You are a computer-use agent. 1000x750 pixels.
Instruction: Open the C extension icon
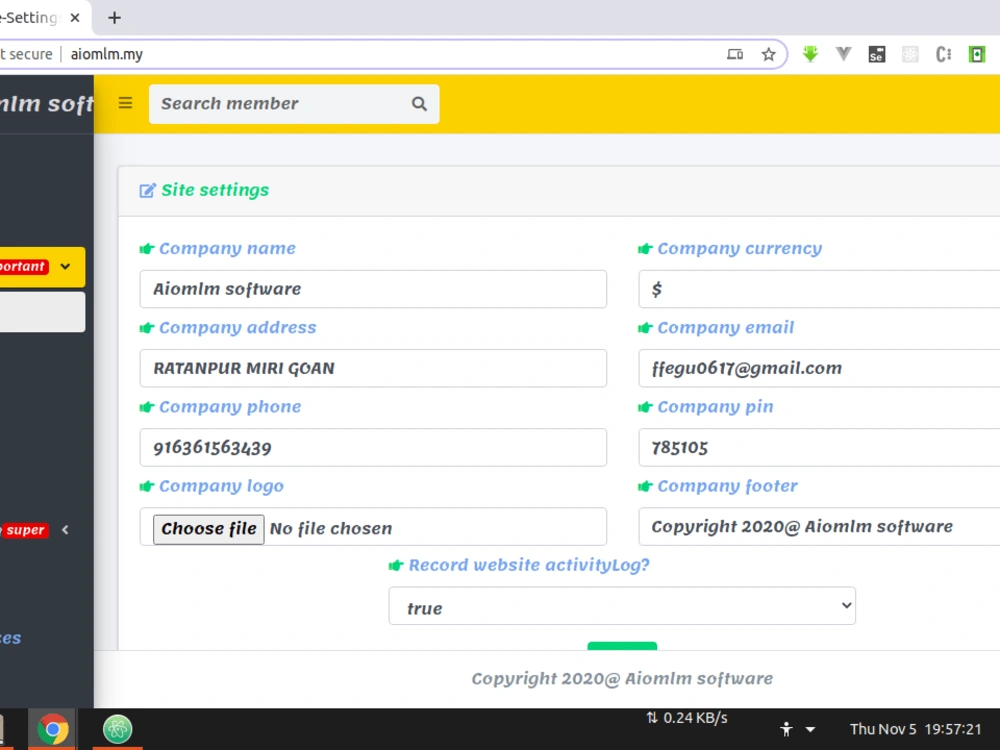tap(943, 54)
